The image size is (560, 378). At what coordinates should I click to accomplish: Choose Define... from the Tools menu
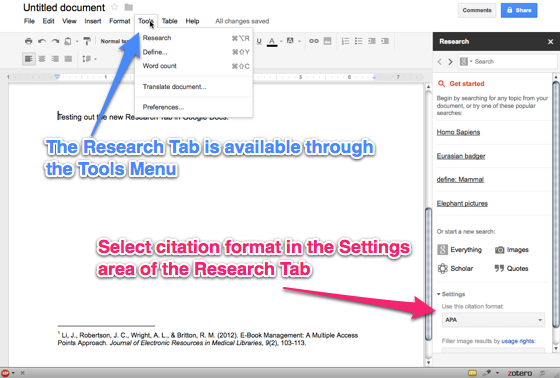tap(194, 52)
